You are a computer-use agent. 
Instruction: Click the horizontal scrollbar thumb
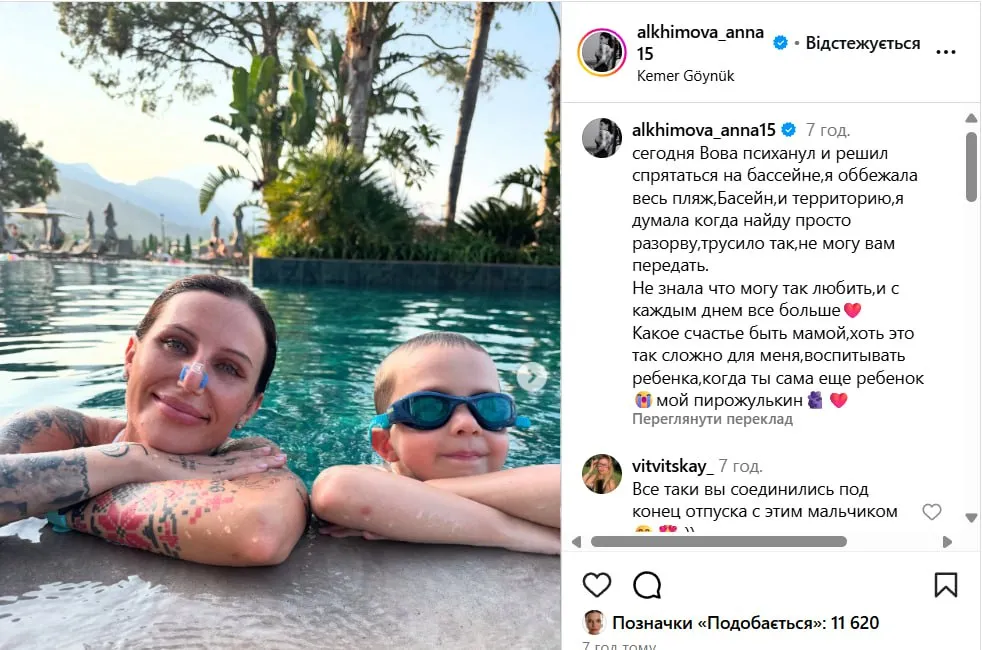pos(718,542)
